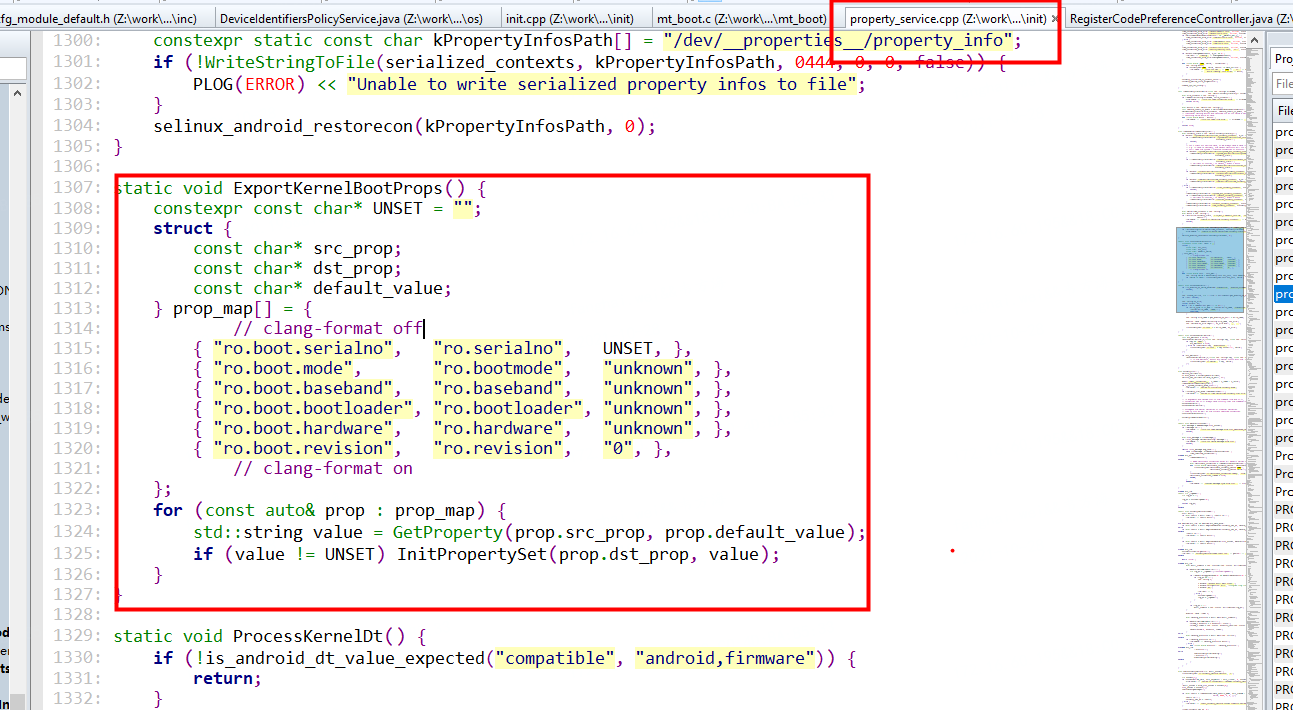The width and height of the screenshot is (1293, 710).
Task: Click the highlighted blue row in the right file list
Action: (x=1283, y=294)
